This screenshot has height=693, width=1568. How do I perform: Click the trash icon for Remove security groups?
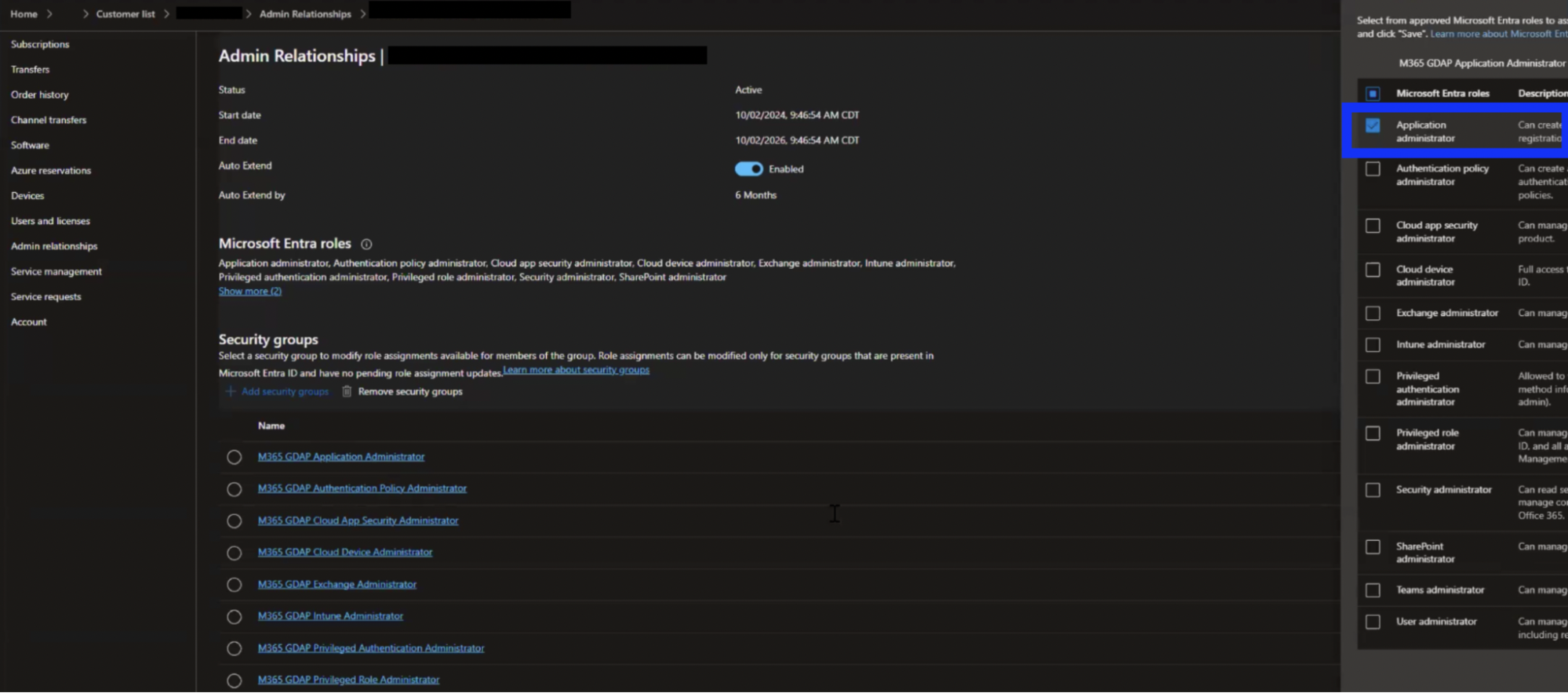347,391
